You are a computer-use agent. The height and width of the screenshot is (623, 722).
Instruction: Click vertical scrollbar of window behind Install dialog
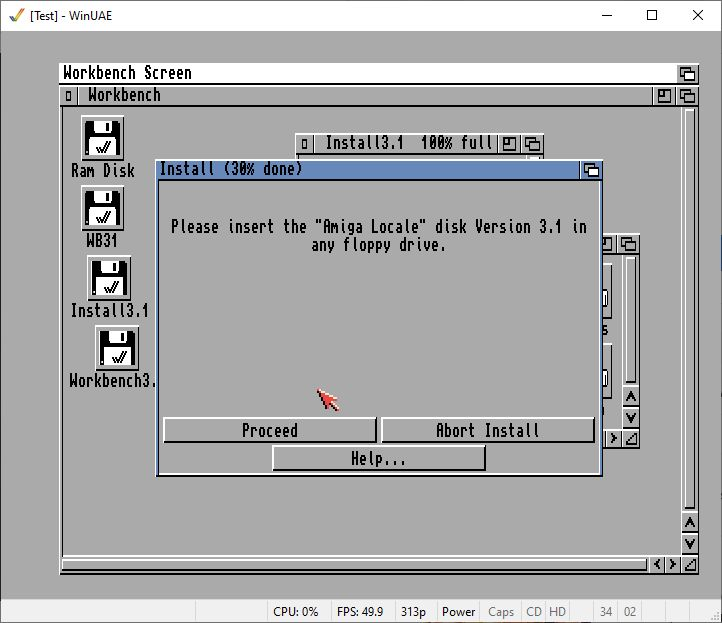pyautogui.click(x=631, y=320)
